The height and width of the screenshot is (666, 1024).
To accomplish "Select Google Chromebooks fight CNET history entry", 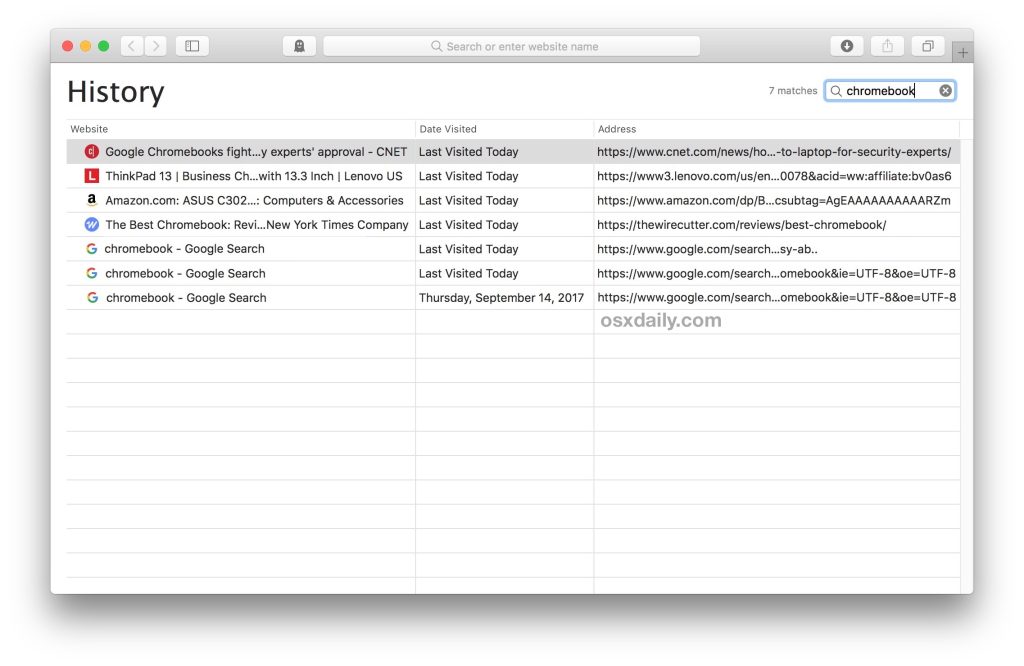I will (513, 151).
